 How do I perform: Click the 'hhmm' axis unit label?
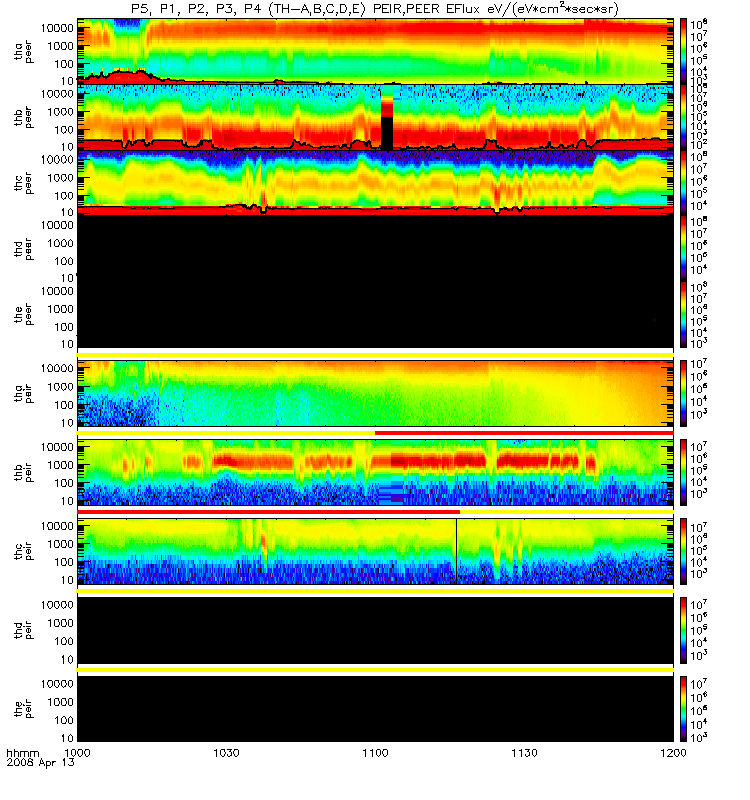click(x=22, y=754)
